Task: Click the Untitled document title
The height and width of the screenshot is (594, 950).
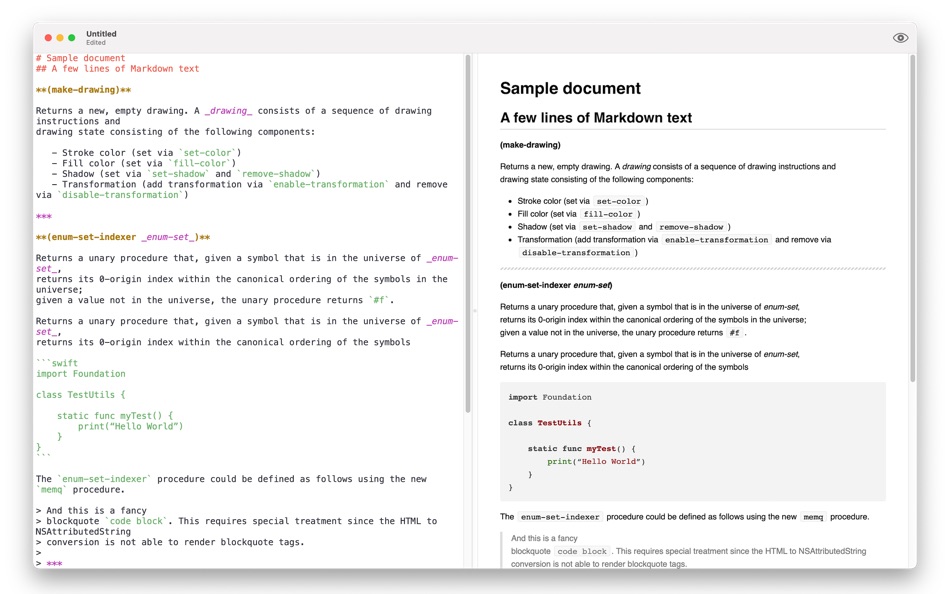Action: (101, 34)
